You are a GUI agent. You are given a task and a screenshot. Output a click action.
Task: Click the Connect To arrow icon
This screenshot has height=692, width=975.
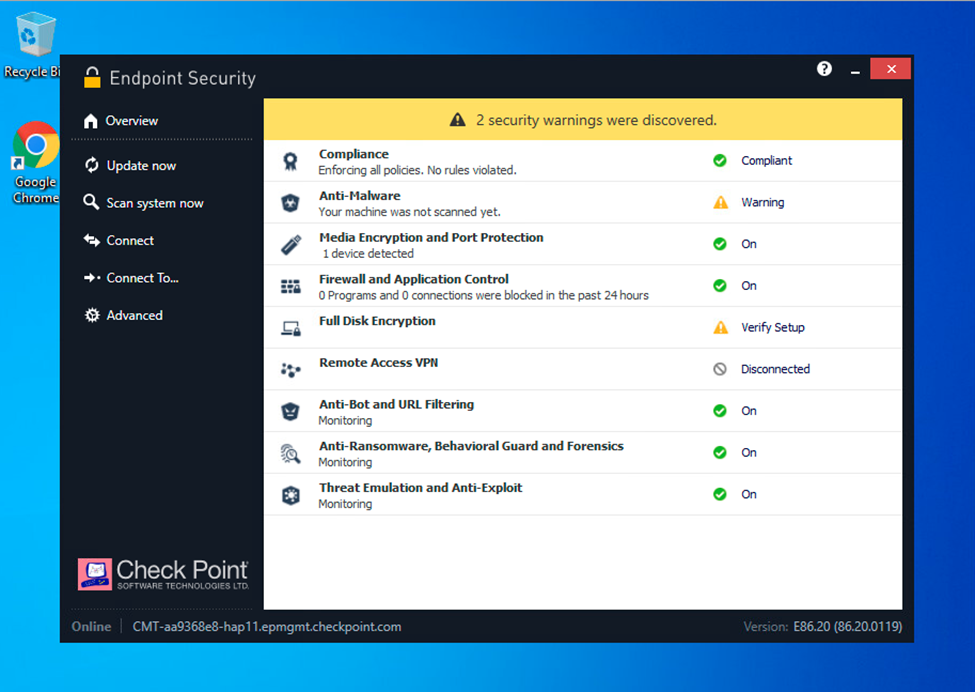92,278
